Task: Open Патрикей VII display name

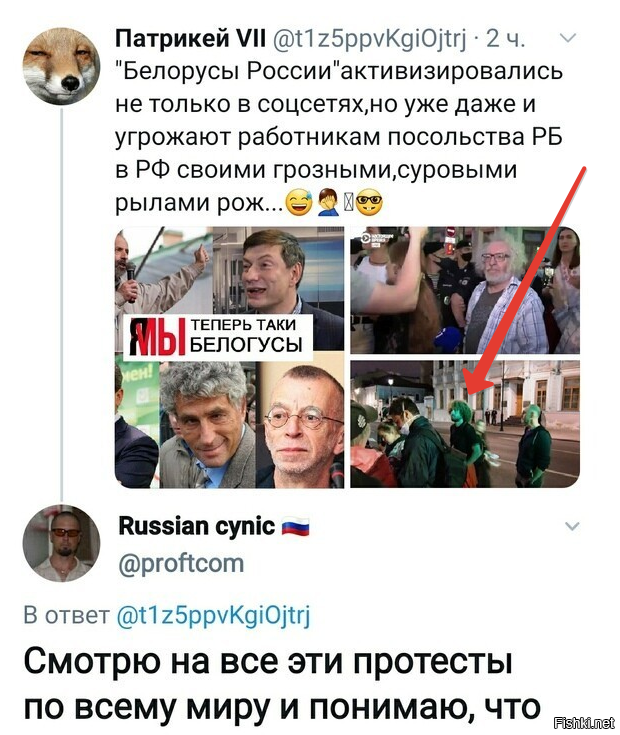Action: tap(190, 38)
